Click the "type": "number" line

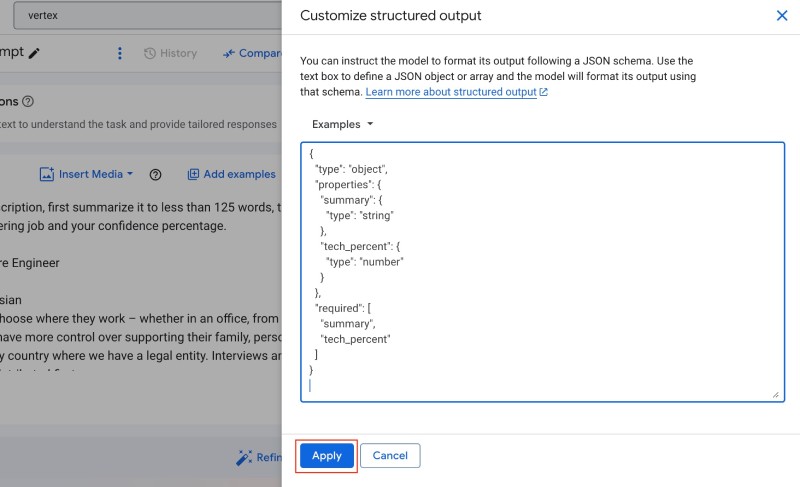365,262
